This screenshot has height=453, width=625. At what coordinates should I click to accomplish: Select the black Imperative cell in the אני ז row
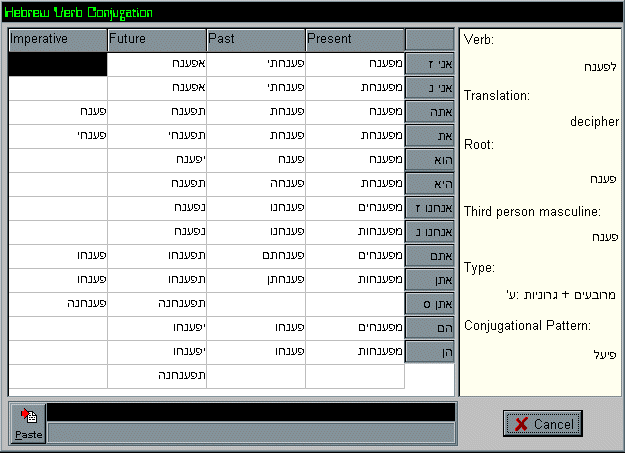pyautogui.click(x=58, y=64)
